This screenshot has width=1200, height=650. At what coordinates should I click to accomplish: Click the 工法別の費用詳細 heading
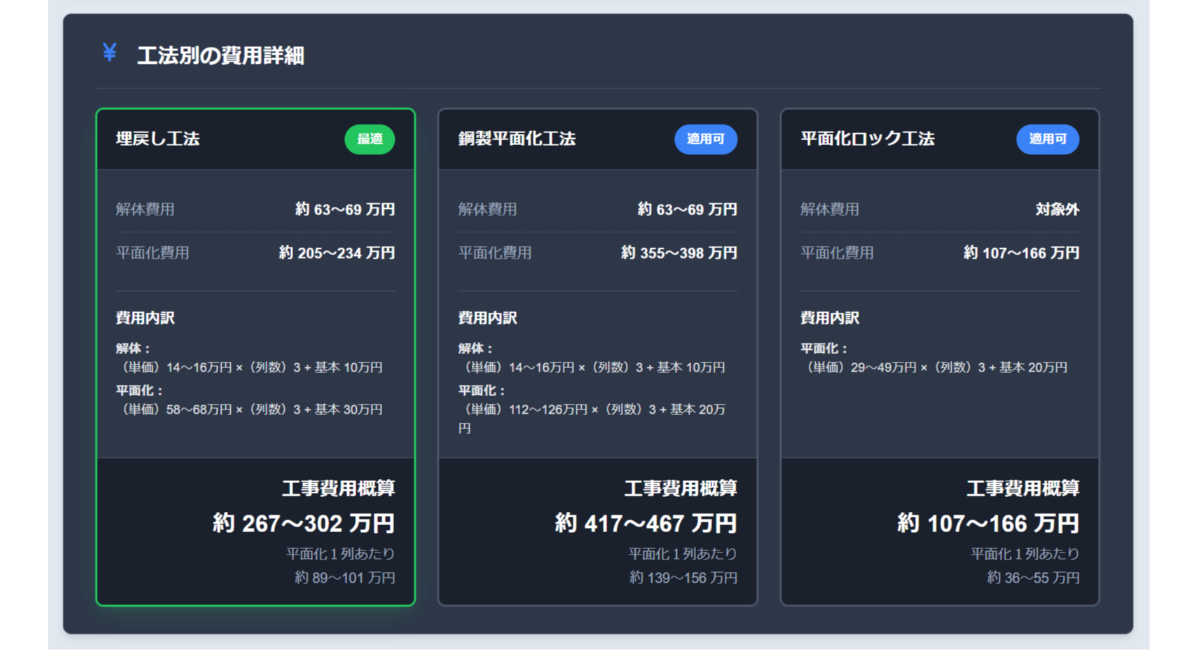click(x=220, y=56)
